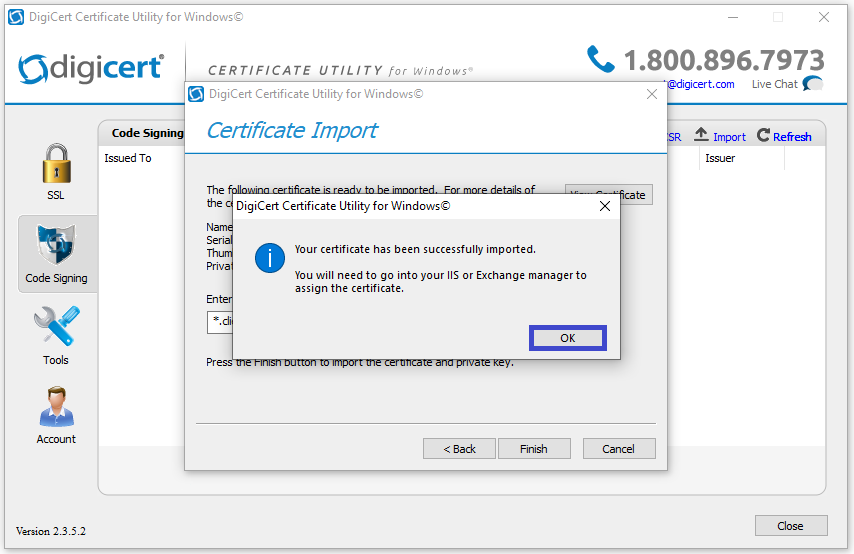Viewport: 854px width, 554px height.
Task: Click the Import link in toolbar
Action: tap(729, 137)
